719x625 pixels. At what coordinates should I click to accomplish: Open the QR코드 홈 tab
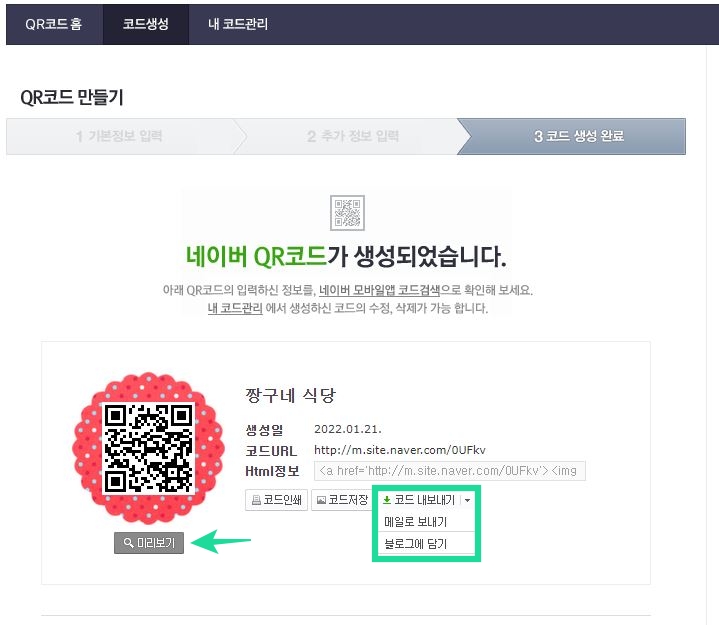tap(54, 24)
